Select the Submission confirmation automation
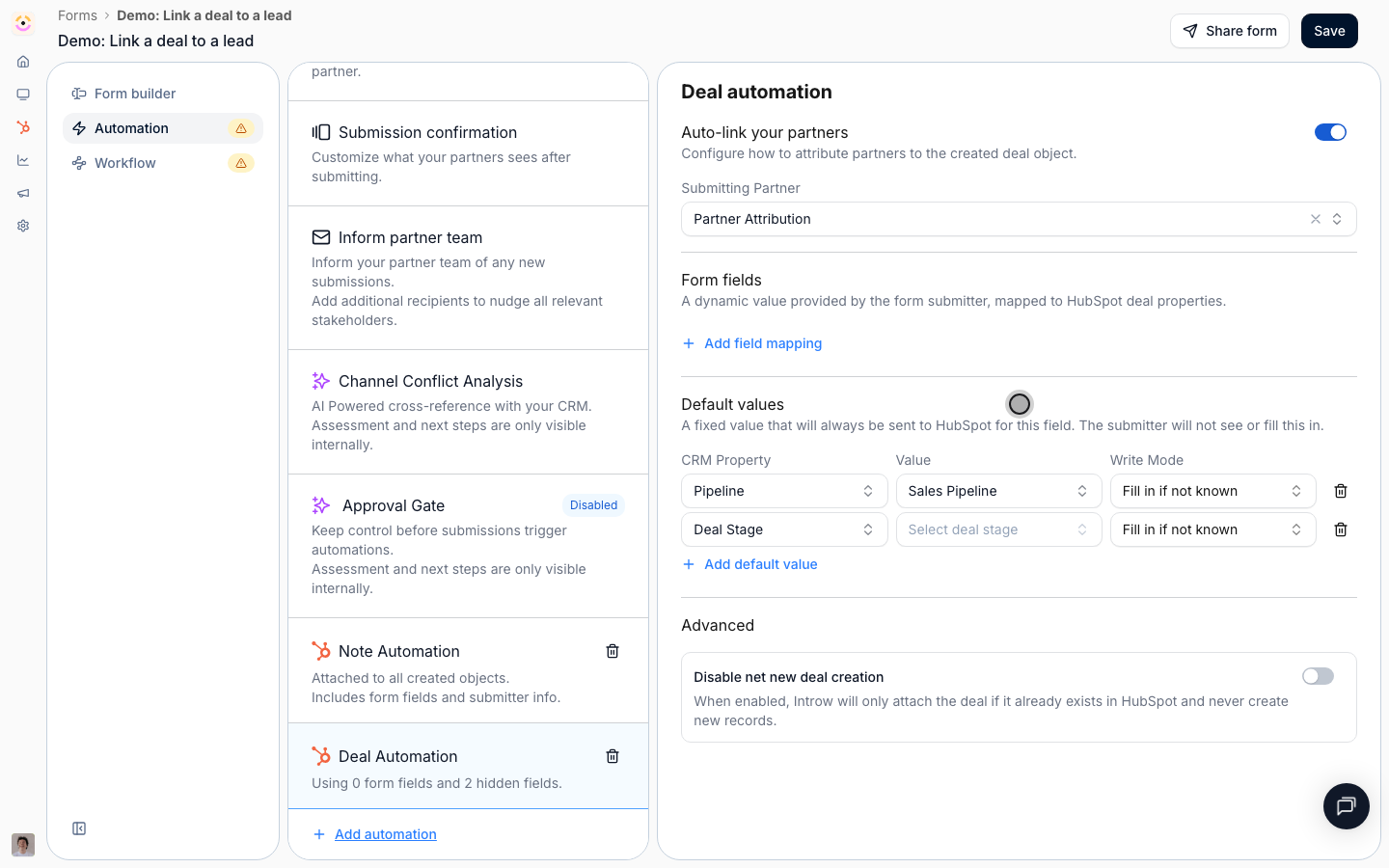This screenshot has width=1389, height=868. (x=468, y=153)
